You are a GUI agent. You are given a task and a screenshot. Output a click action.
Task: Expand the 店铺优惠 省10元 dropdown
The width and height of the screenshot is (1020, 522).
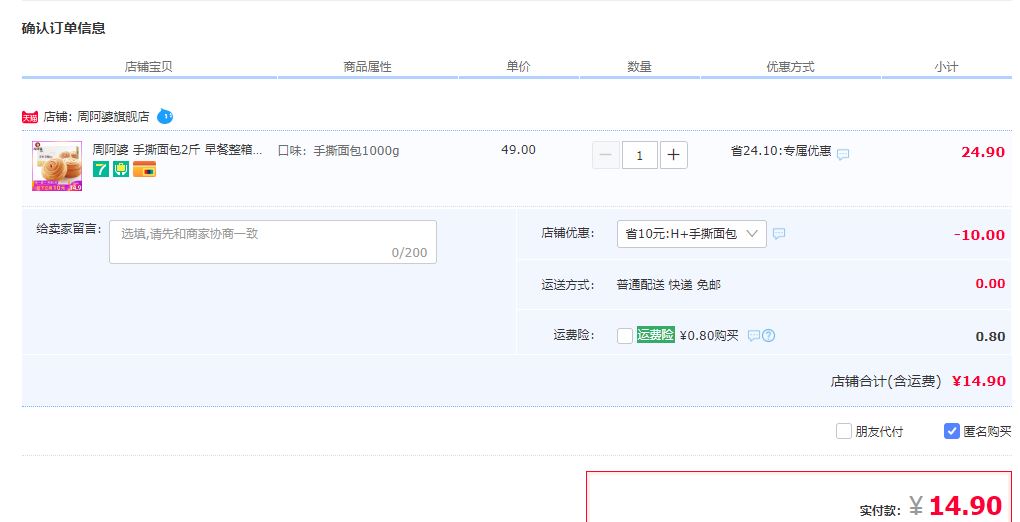691,234
